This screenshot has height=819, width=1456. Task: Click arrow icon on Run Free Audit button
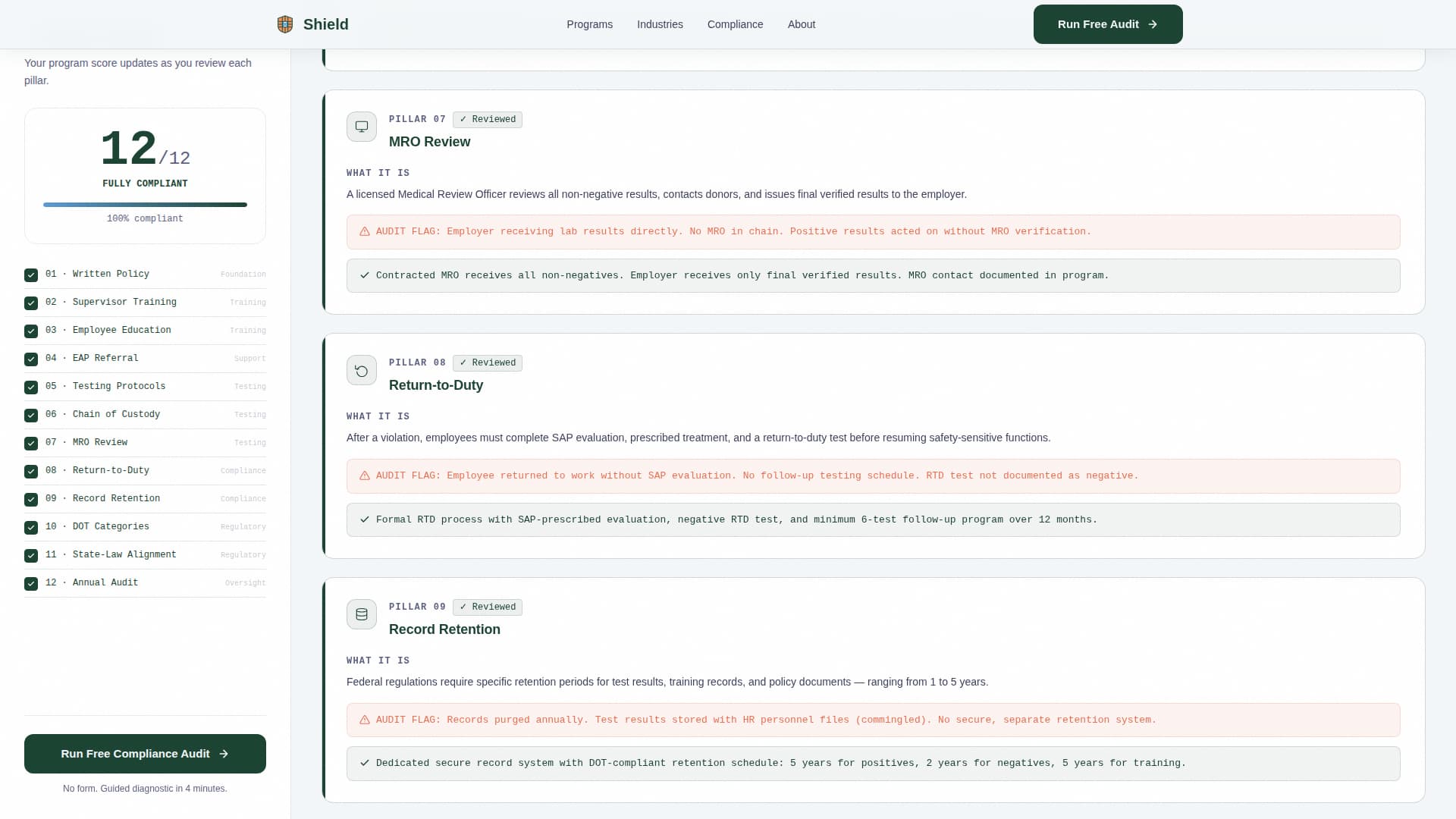click(x=1153, y=24)
